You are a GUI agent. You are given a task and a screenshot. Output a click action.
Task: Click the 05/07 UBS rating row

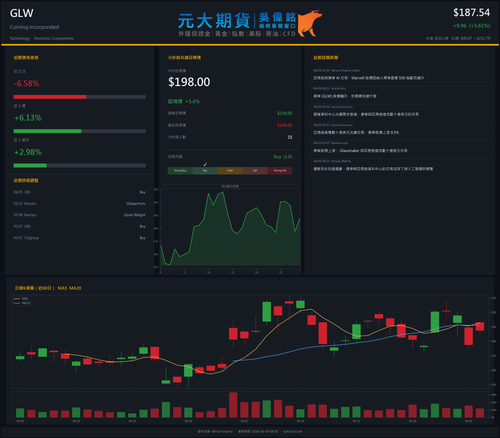(x=80, y=226)
